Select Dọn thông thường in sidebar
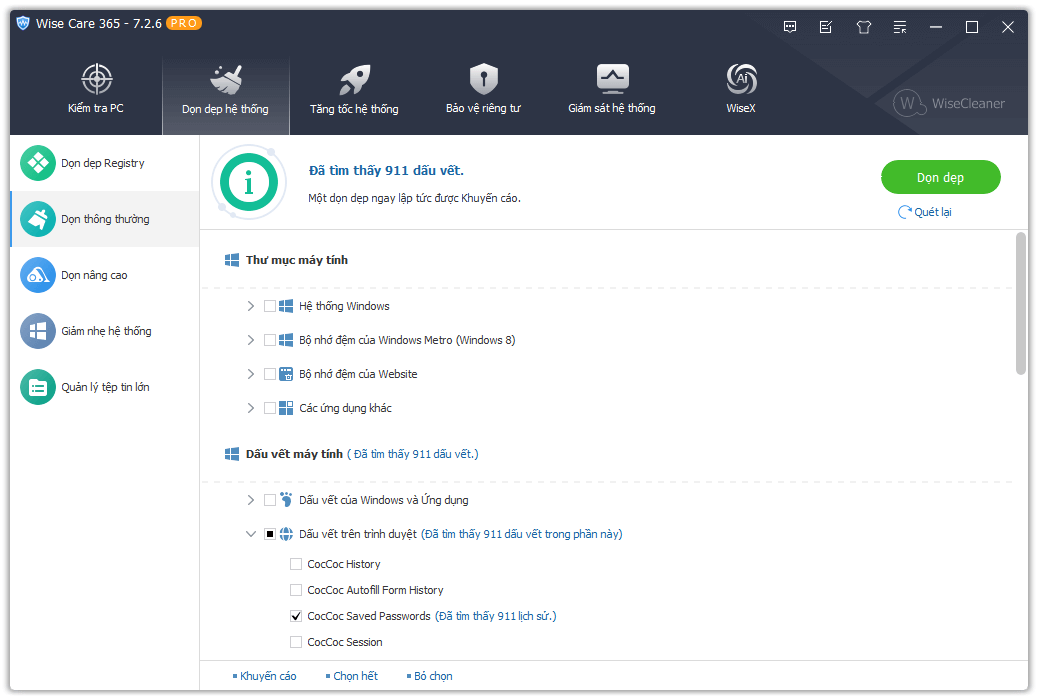 [105, 219]
